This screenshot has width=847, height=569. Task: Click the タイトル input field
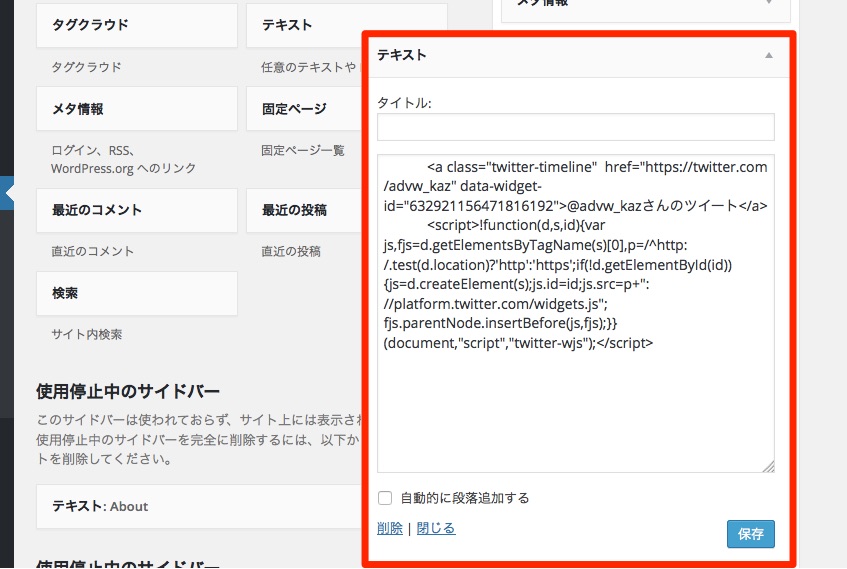point(576,127)
